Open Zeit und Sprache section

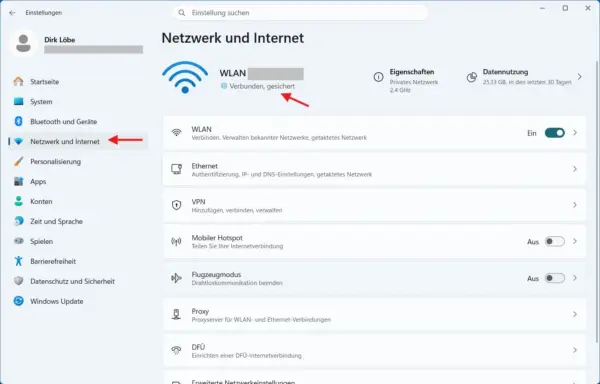pos(78,221)
